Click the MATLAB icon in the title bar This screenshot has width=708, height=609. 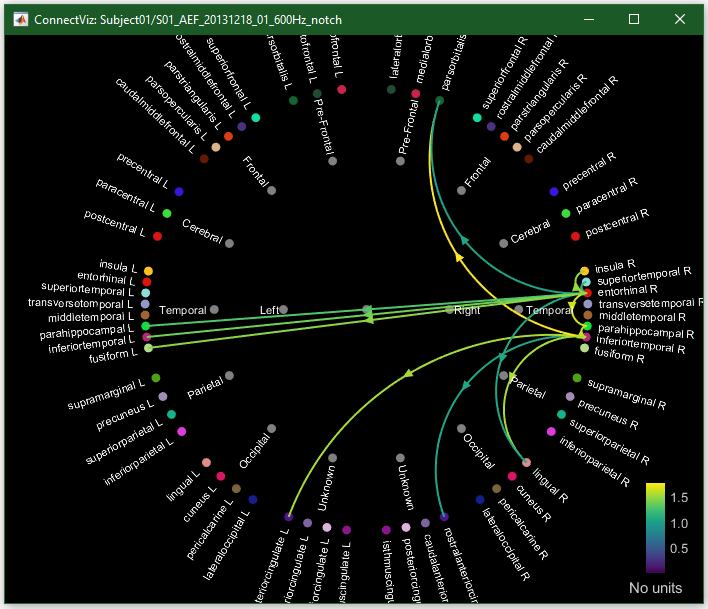[x=18, y=19]
